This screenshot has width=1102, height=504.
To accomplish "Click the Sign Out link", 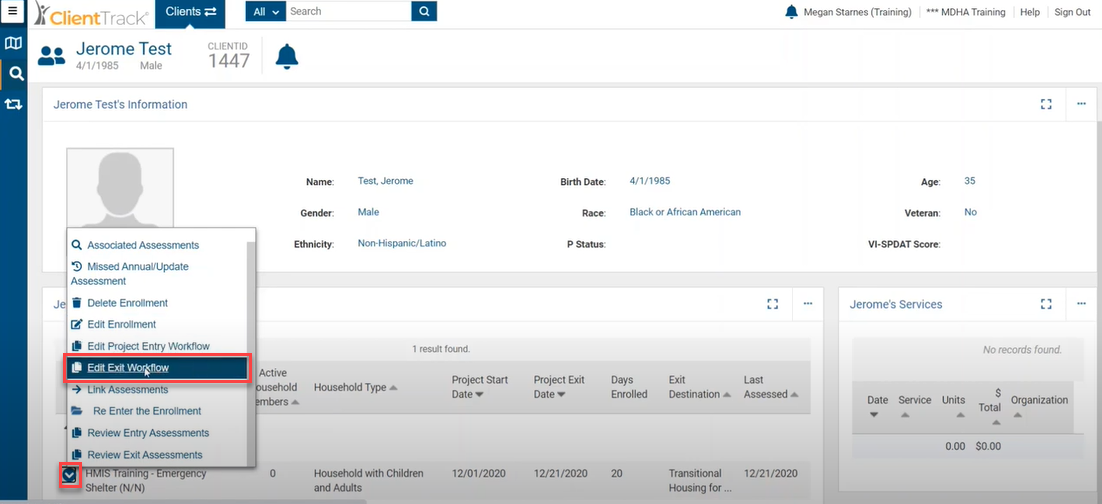I will coord(1072,12).
